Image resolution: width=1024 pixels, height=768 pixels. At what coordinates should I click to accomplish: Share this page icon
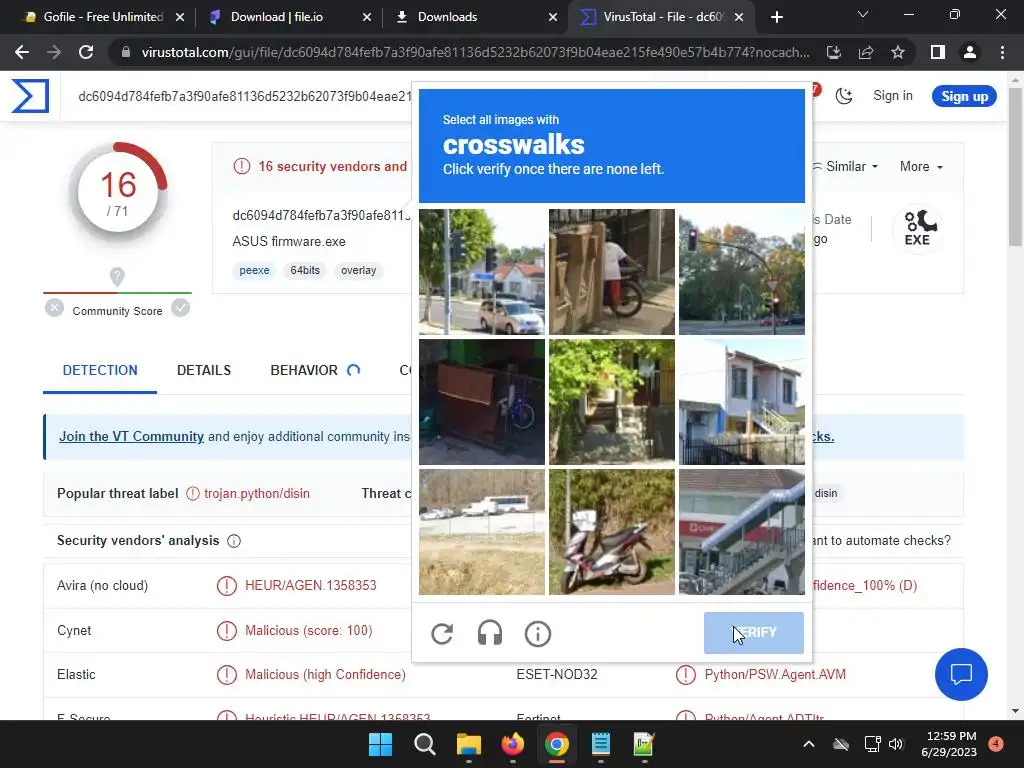pos(866,52)
